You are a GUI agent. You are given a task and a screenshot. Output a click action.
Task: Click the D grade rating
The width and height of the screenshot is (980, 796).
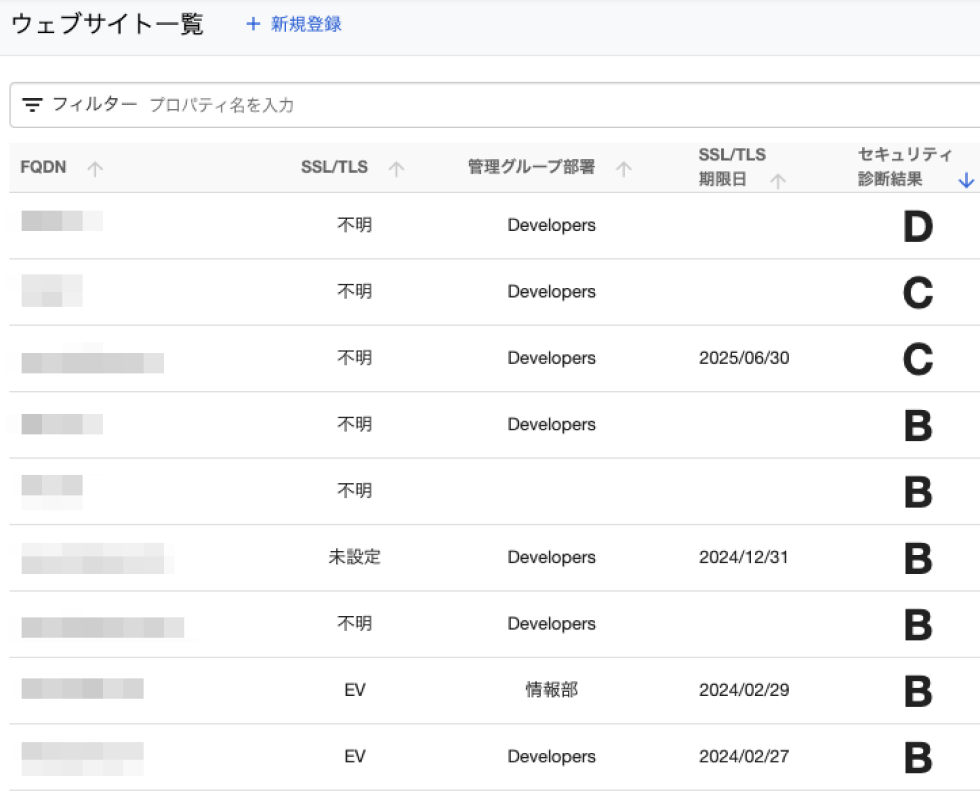click(x=917, y=227)
